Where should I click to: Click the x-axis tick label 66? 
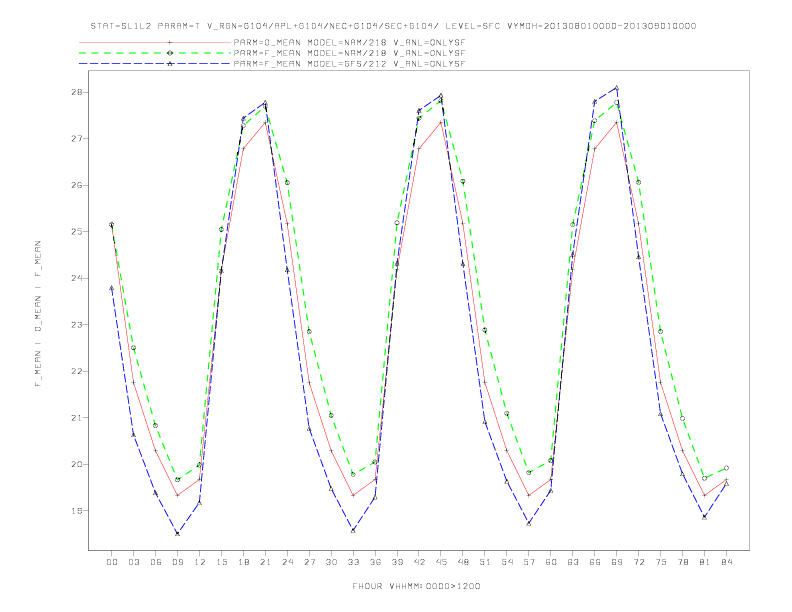click(595, 562)
